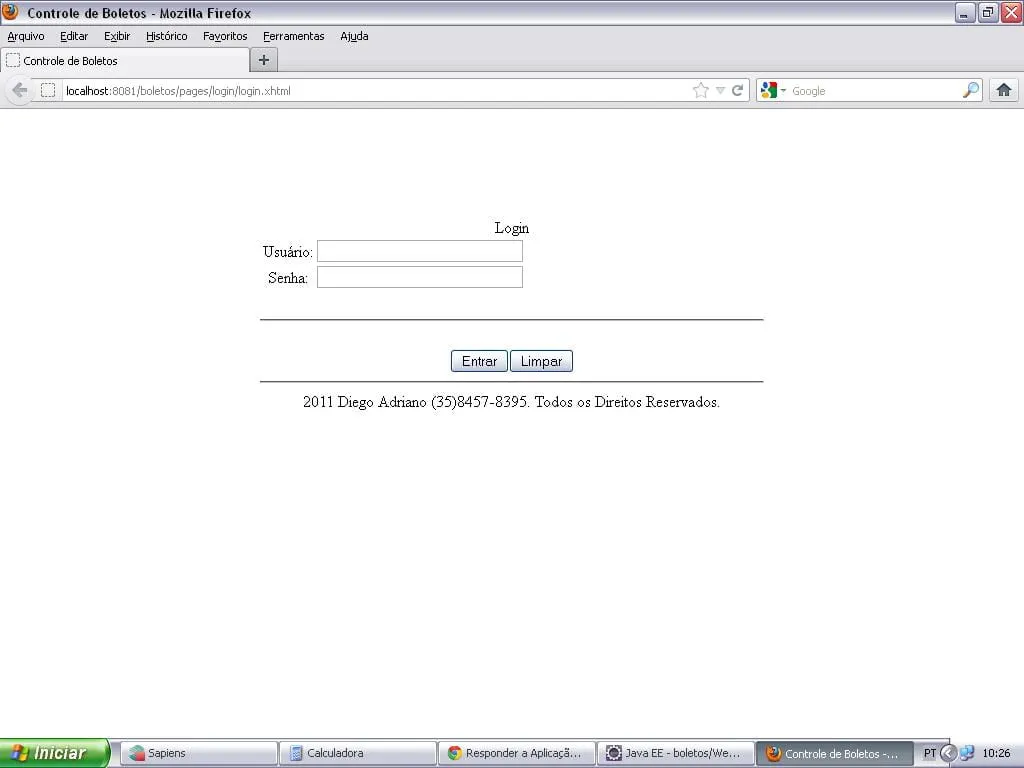Click the Login heading text

tap(511, 228)
